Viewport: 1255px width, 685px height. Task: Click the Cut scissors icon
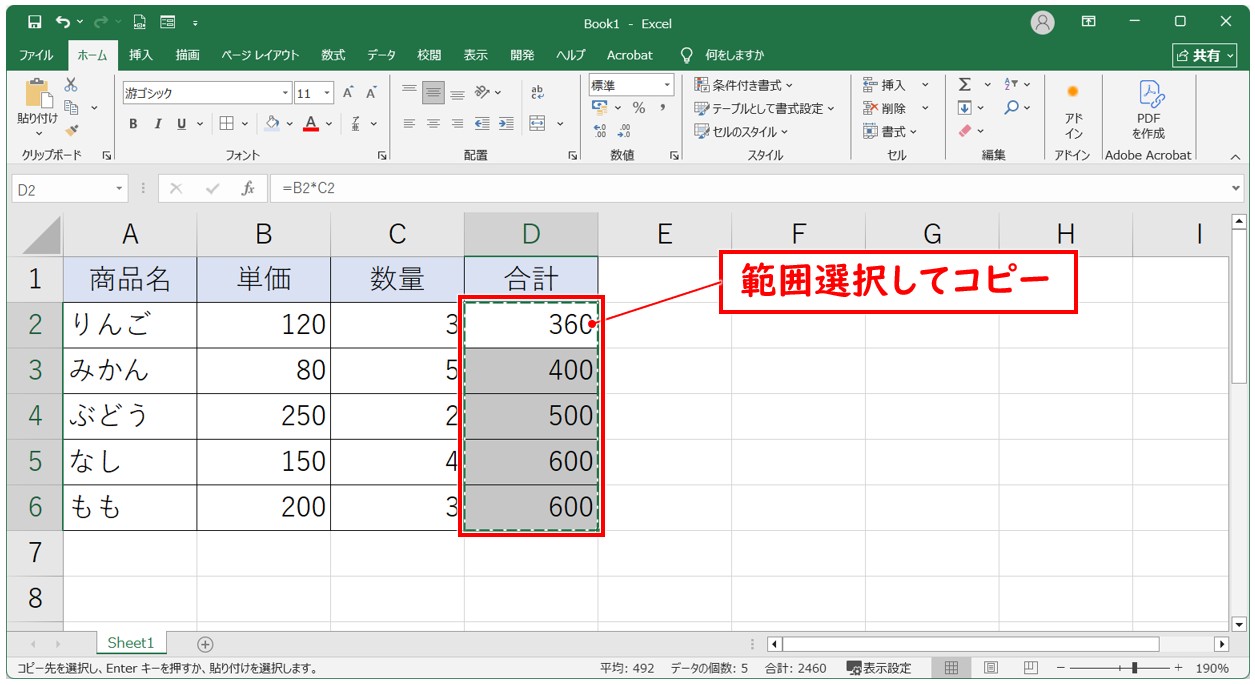pos(71,86)
